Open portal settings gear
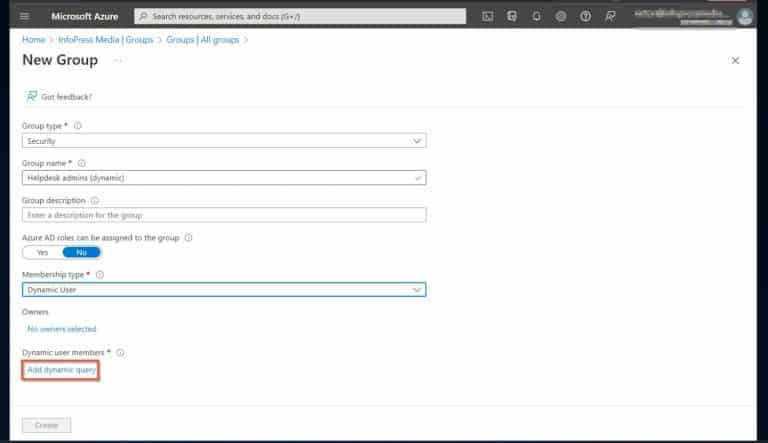 [x=561, y=16]
